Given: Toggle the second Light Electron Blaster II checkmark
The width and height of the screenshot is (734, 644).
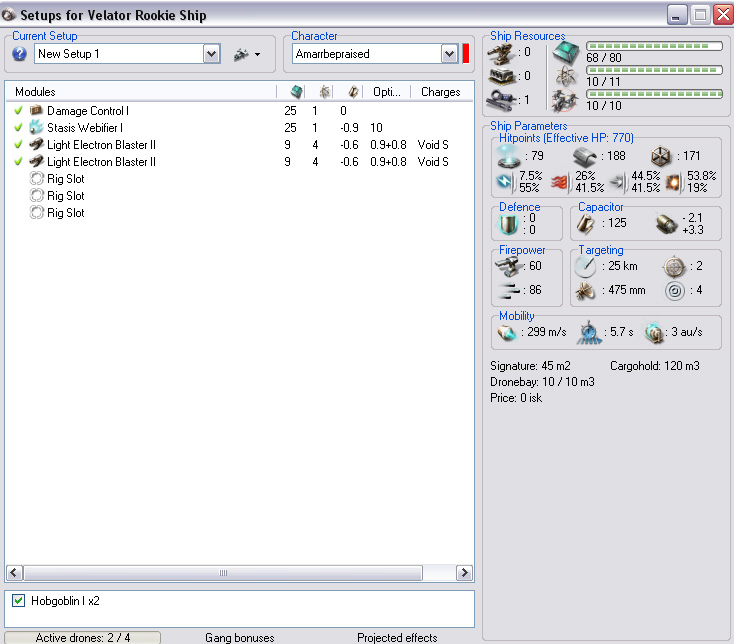Looking at the screenshot, I should (18, 161).
